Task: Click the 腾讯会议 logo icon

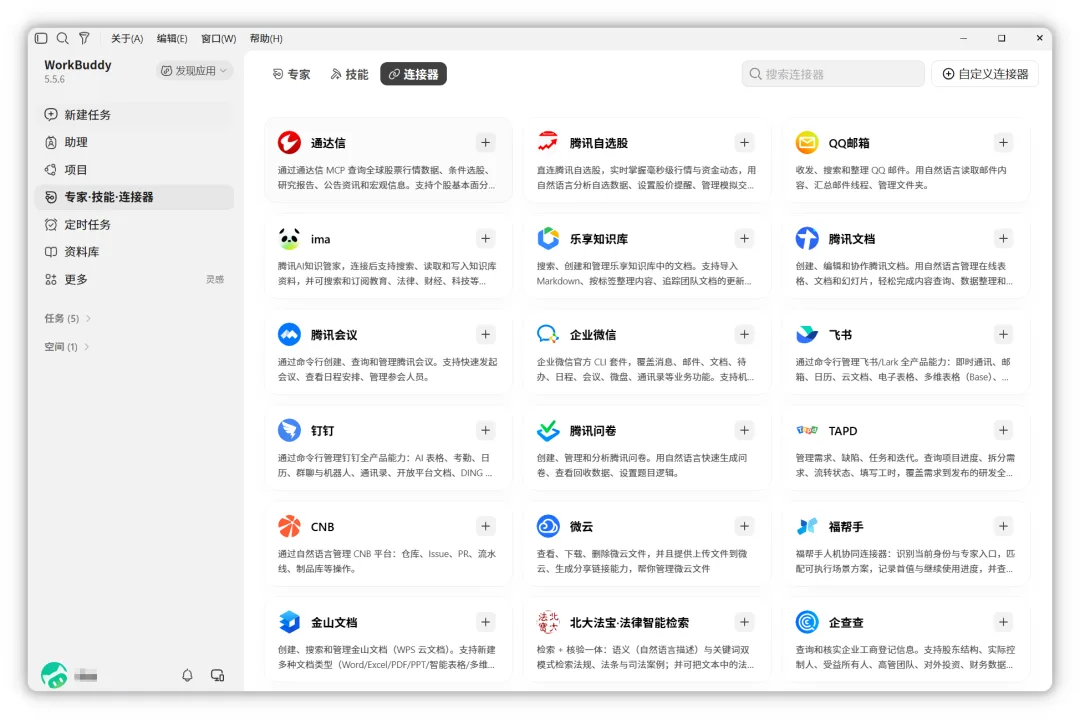Action: point(289,334)
